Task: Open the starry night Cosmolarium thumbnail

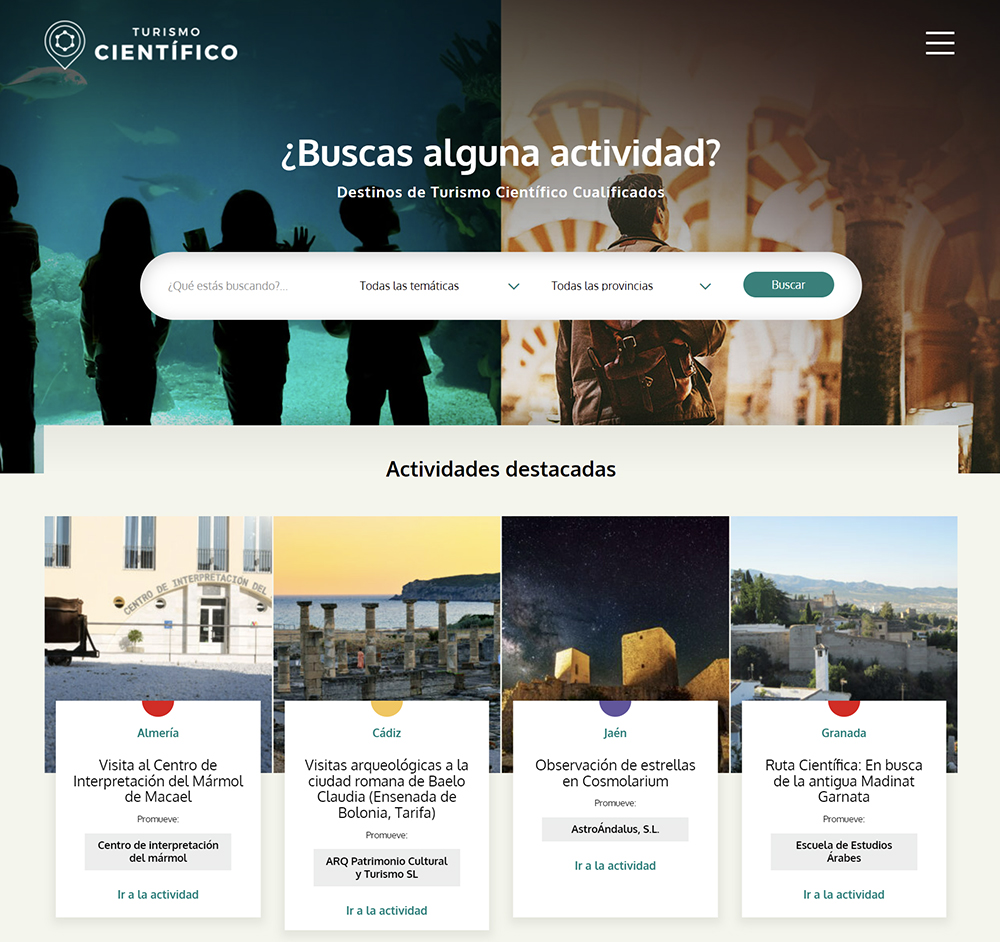Action: [x=615, y=608]
